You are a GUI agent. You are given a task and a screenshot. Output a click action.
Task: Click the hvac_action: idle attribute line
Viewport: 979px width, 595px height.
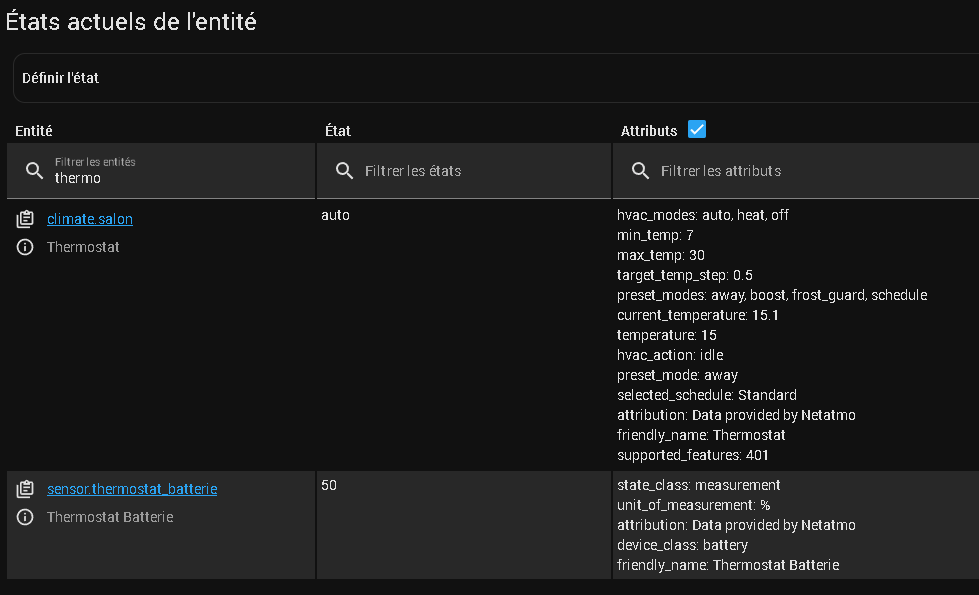(670, 355)
